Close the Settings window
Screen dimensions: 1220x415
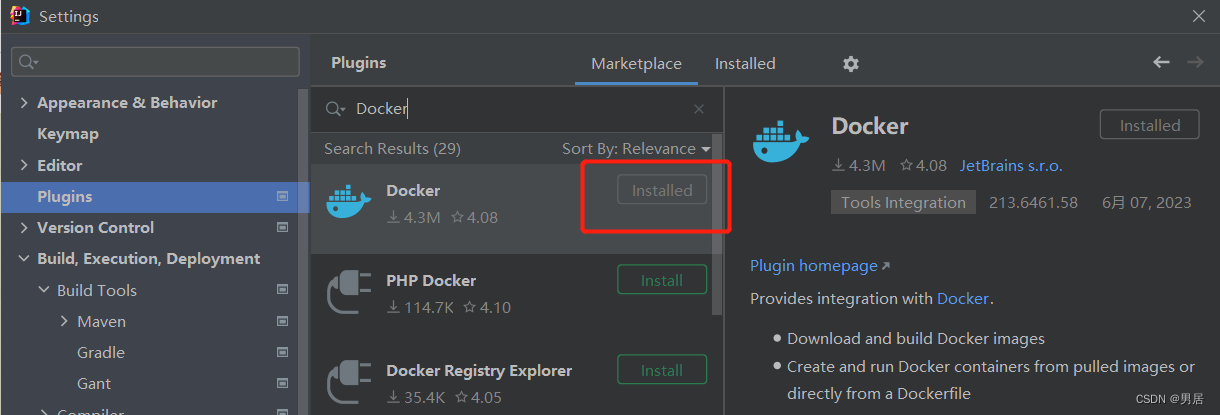tap(1199, 16)
